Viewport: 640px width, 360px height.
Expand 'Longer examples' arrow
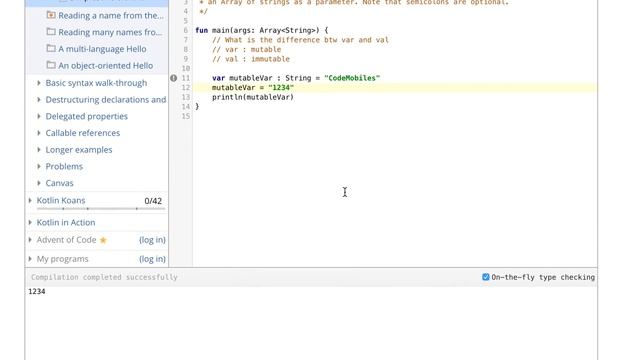click(39, 150)
